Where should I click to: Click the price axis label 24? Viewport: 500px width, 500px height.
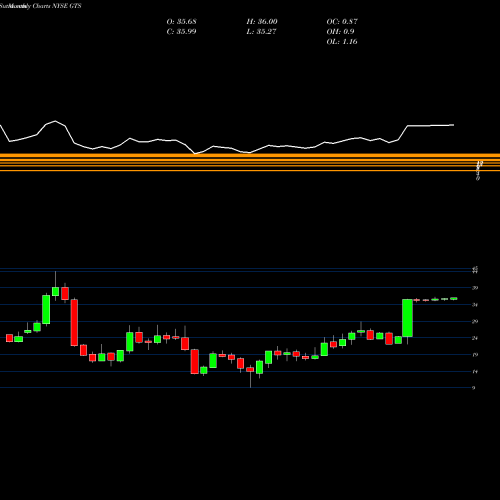(475, 338)
